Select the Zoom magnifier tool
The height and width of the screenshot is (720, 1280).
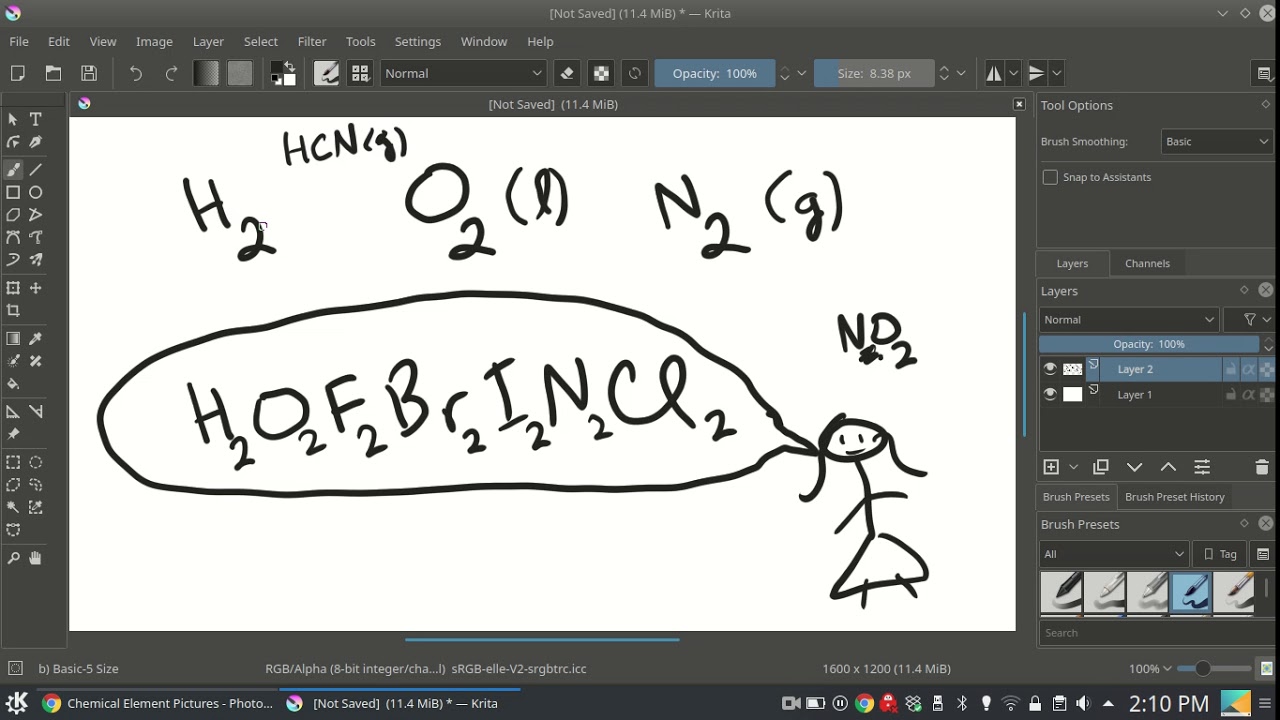(13, 558)
